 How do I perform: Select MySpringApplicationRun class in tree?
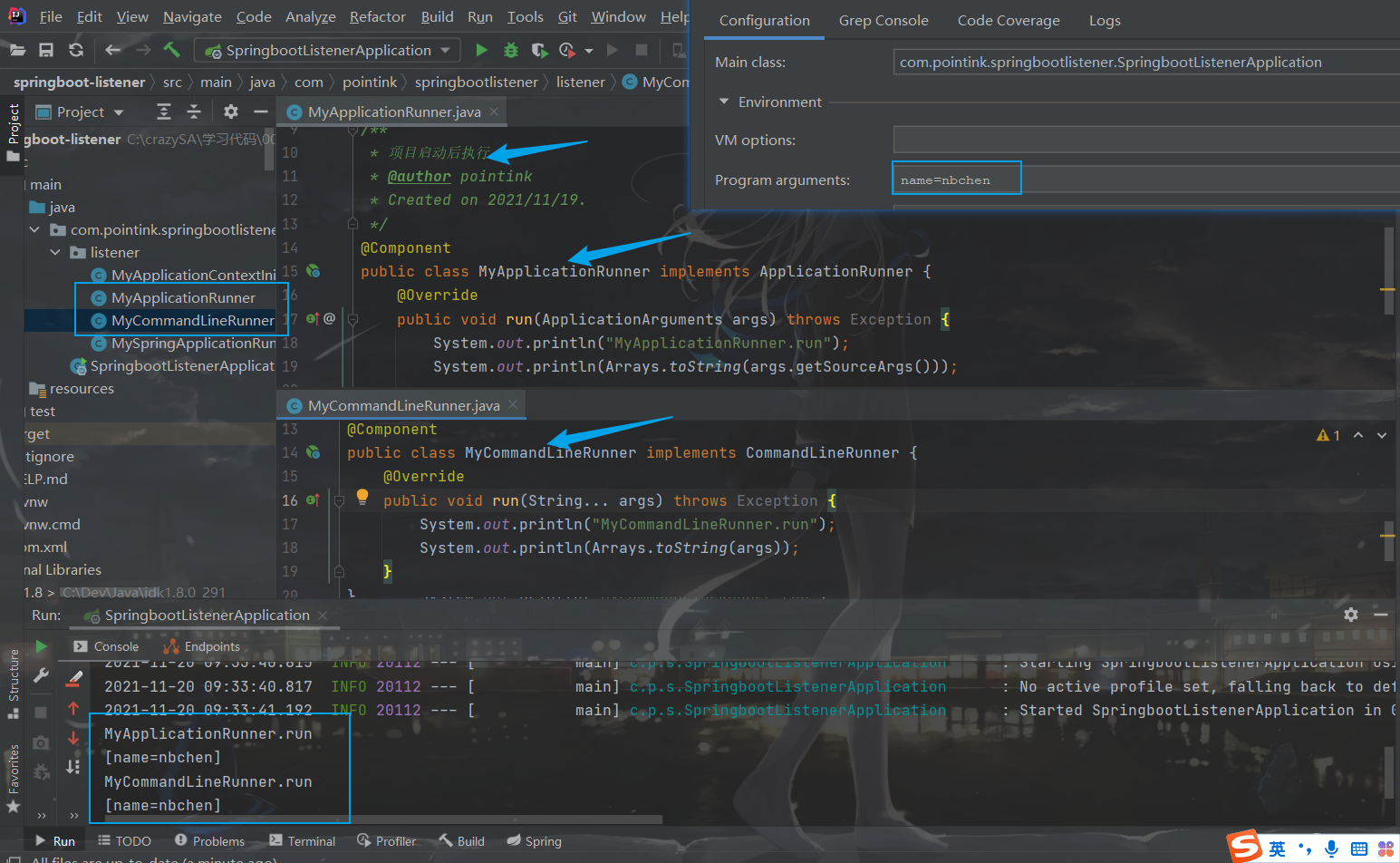click(184, 343)
